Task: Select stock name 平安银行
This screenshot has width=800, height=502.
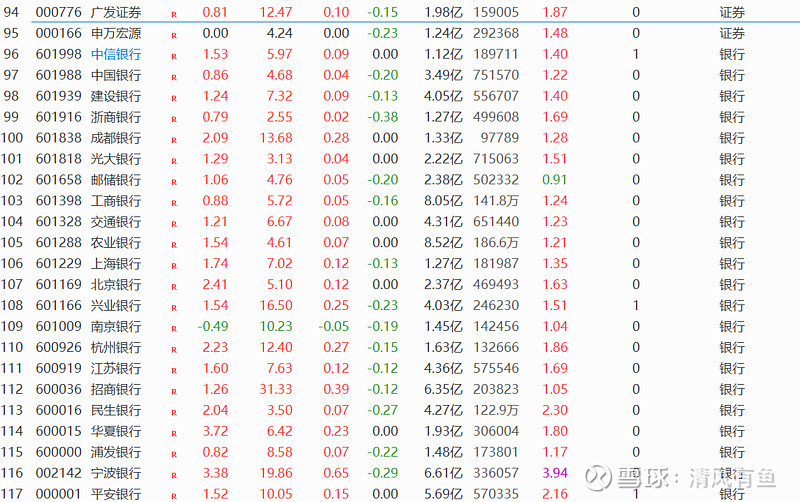Action: click(x=116, y=494)
